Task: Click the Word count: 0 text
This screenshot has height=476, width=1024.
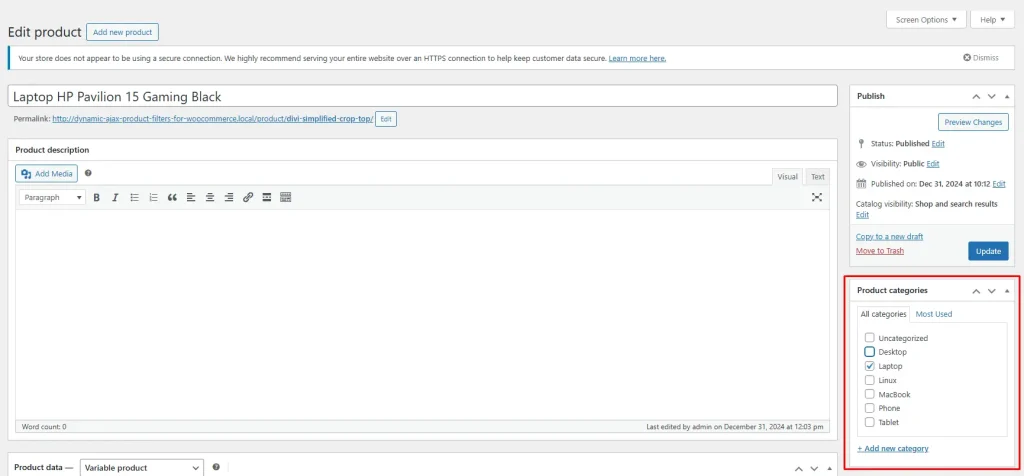Action: (x=44, y=427)
